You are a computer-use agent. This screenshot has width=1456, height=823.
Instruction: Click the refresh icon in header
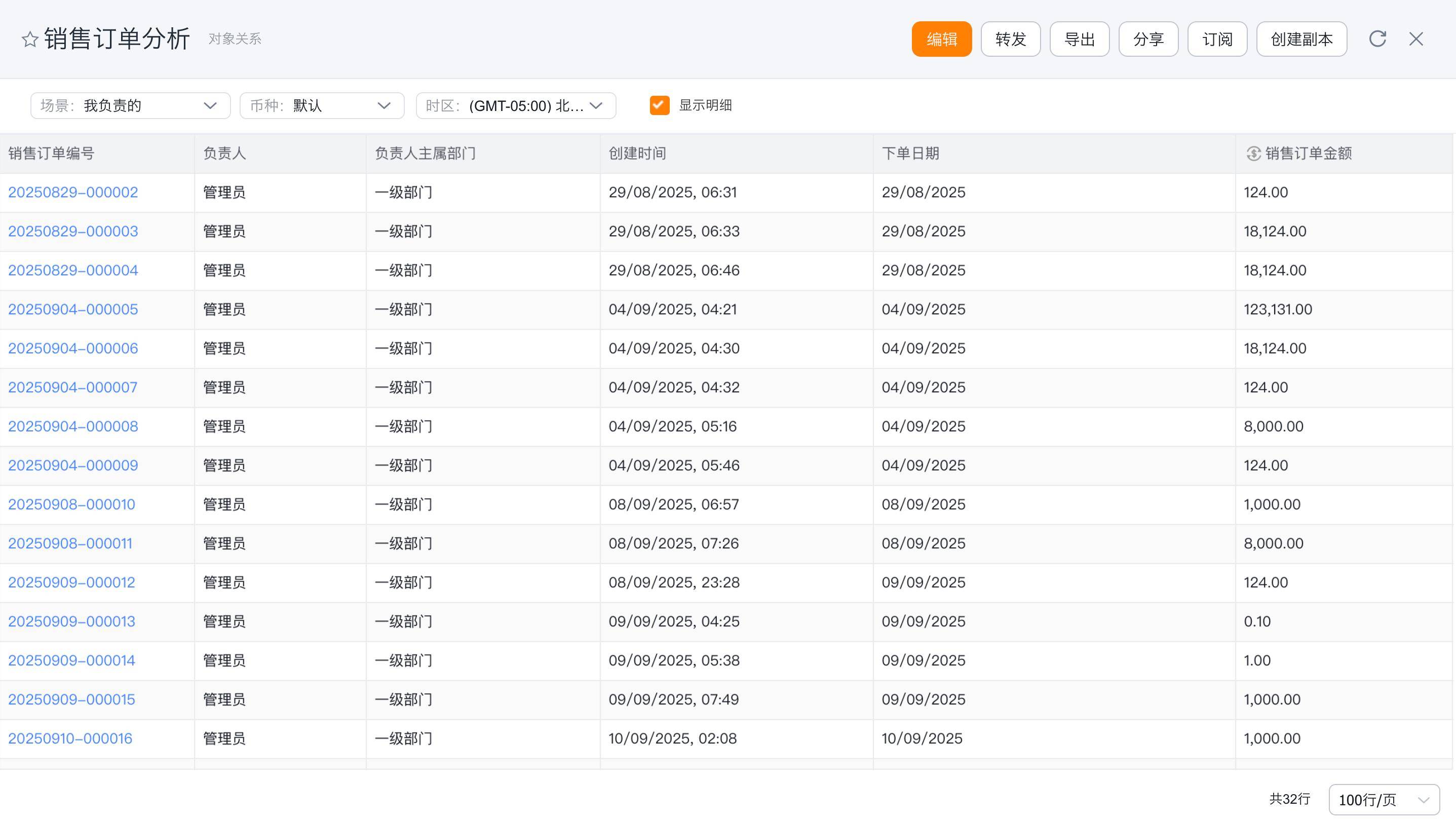tap(1377, 39)
